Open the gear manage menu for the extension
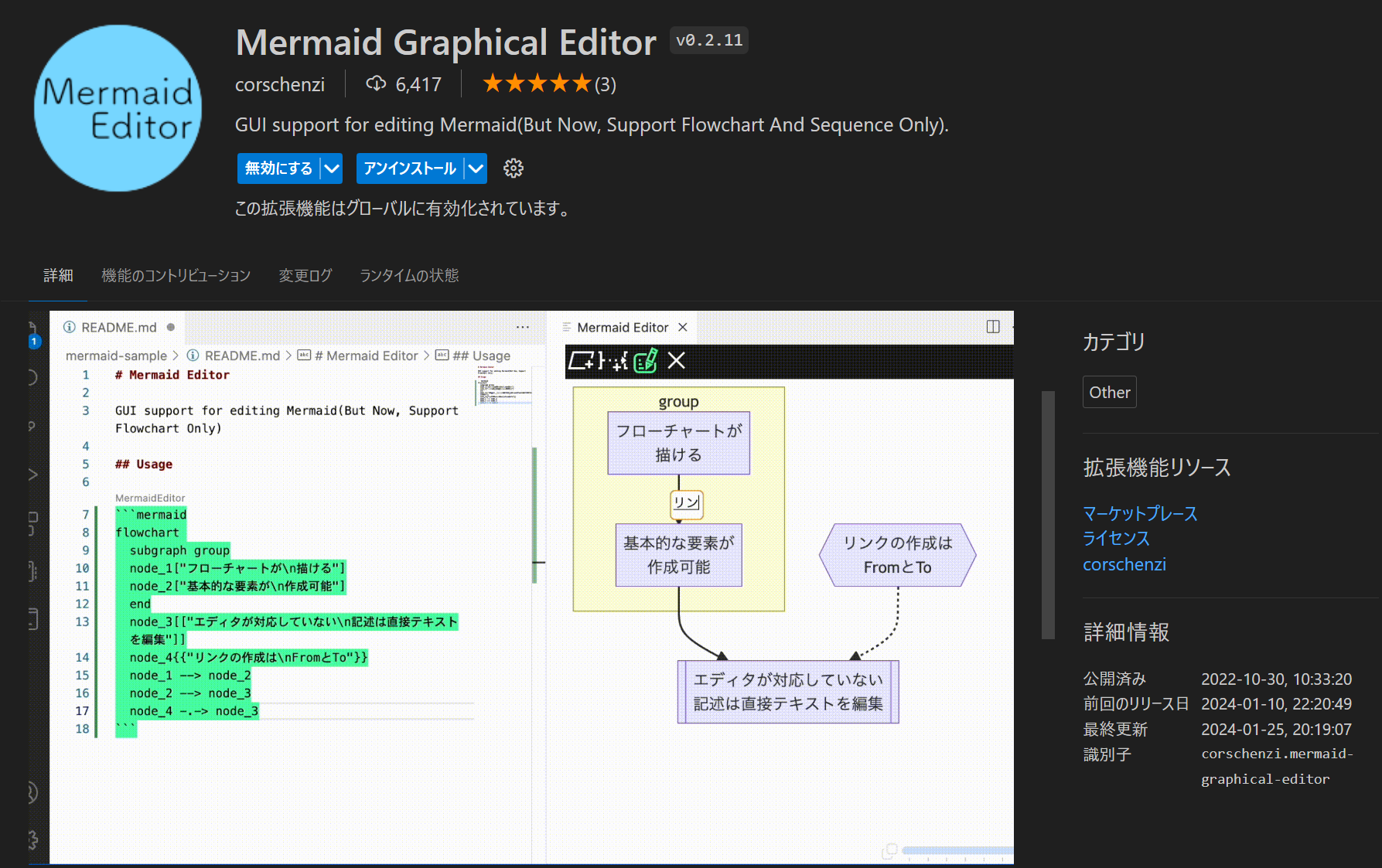The image size is (1382, 868). point(514,168)
